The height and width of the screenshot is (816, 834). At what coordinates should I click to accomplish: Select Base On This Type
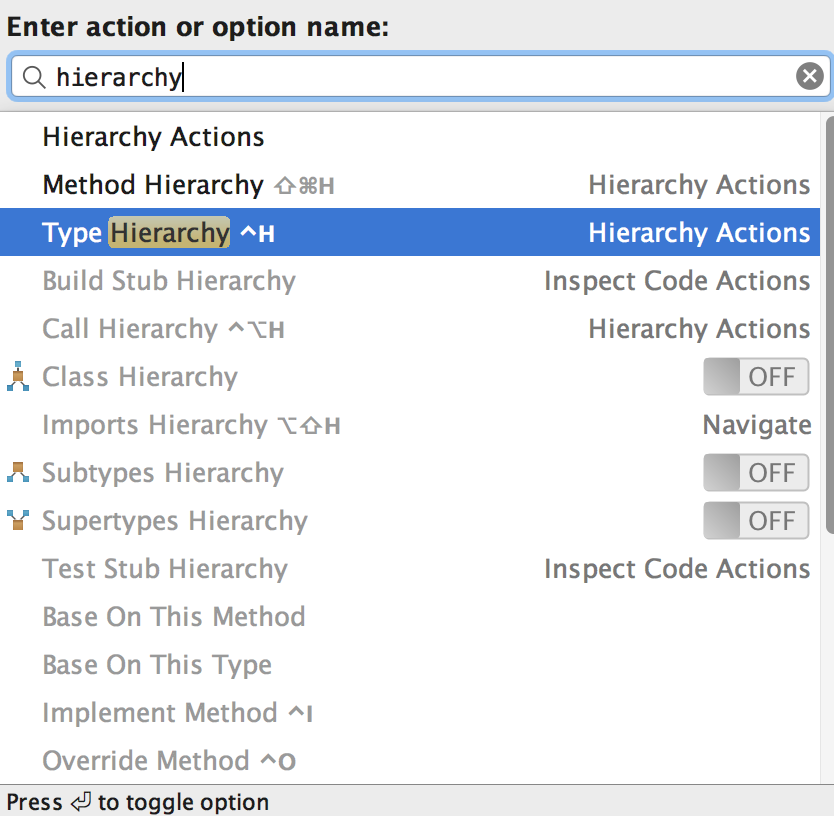157,665
